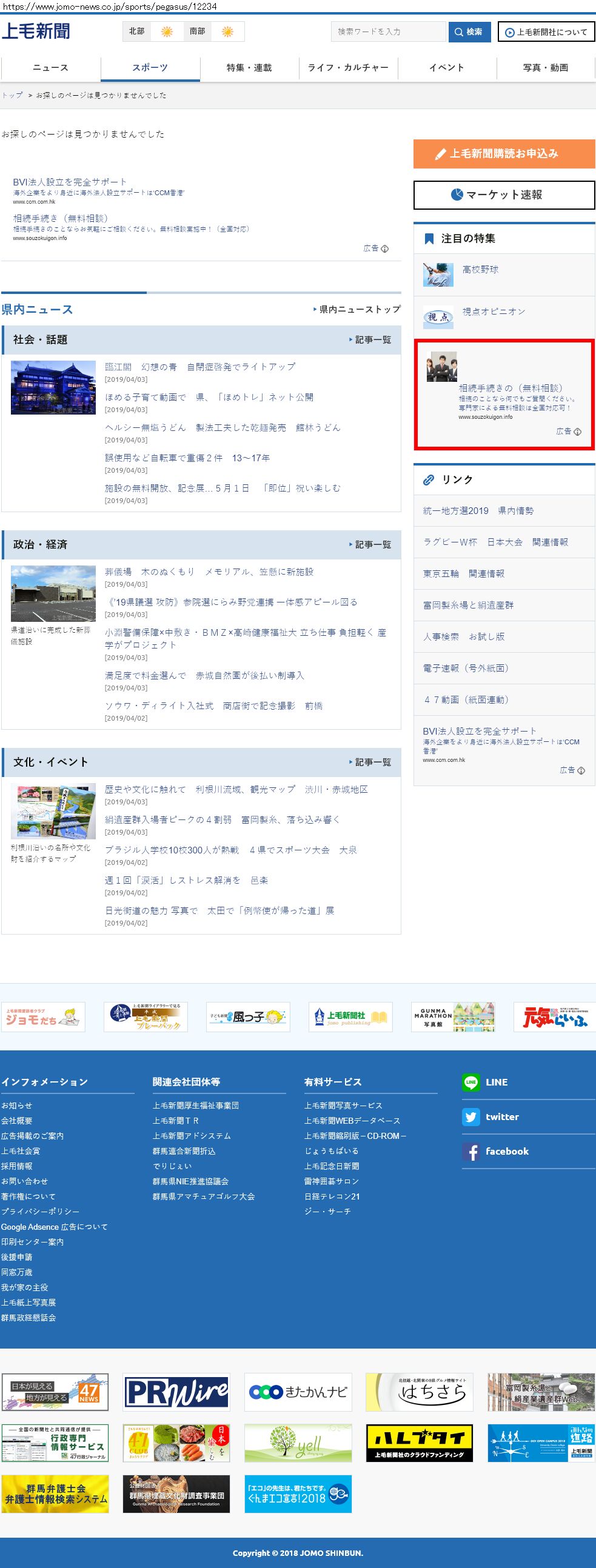
Task: Click the 上毛新聞 site logo
Action: (36, 31)
